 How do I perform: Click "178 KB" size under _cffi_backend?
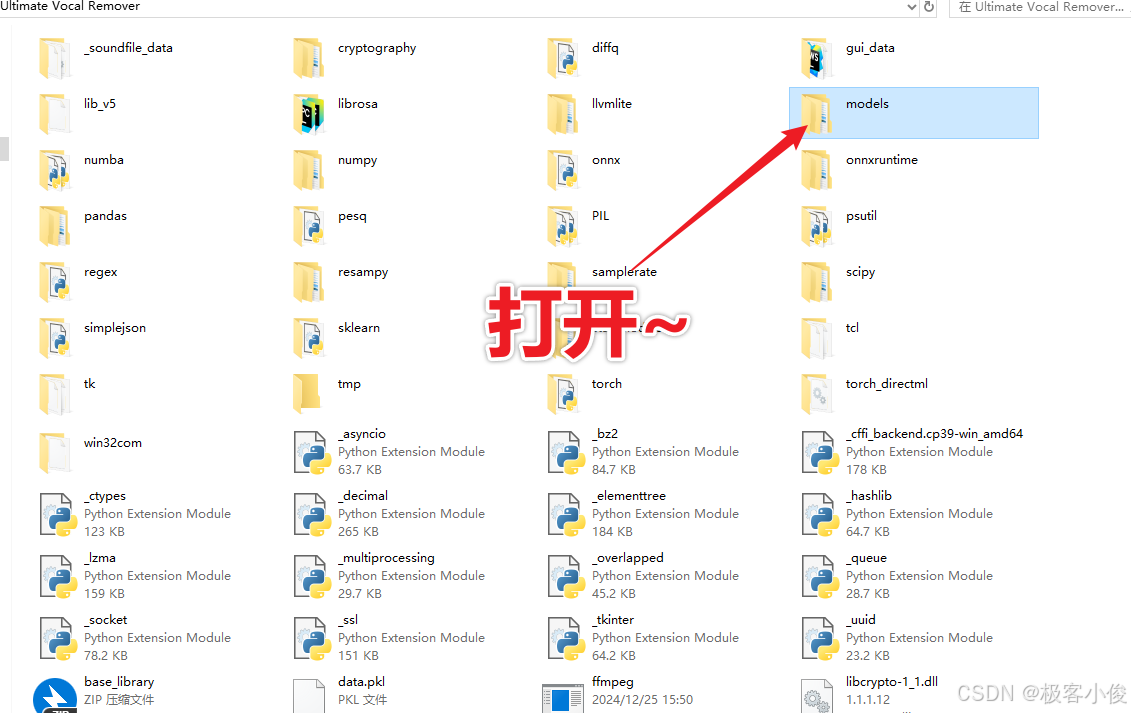pyautogui.click(x=866, y=470)
